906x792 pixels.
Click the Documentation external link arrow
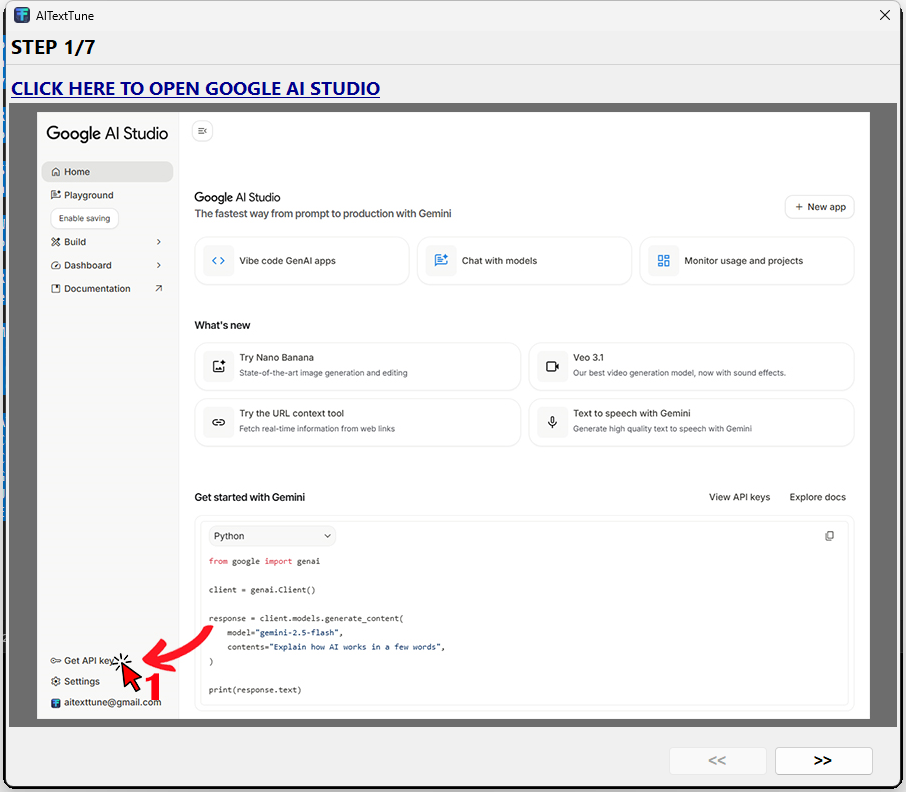point(159,288)
